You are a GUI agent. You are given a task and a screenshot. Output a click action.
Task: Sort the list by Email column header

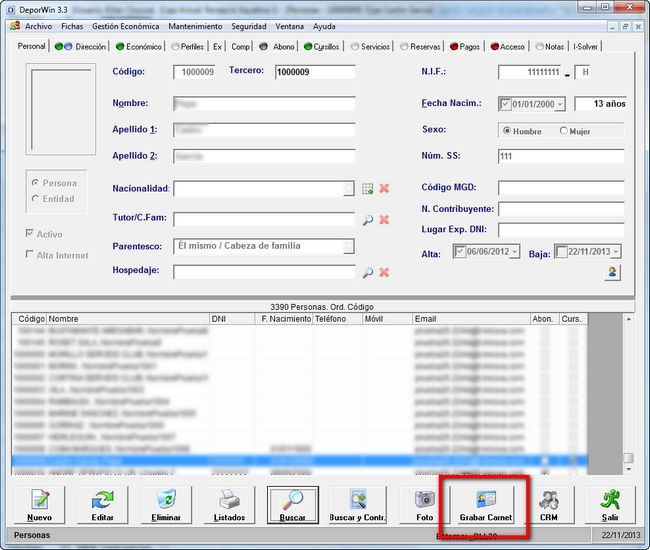coord(471,319)
